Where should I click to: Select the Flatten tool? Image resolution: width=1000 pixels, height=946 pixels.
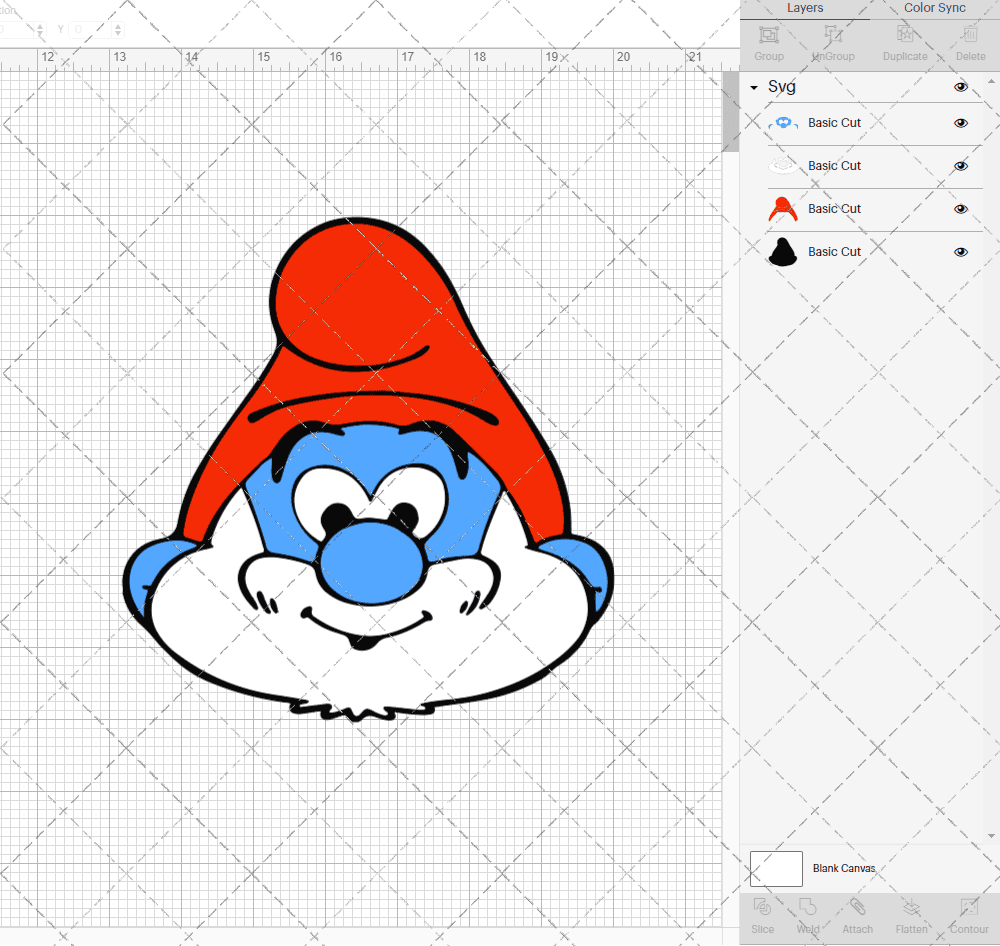point(911,907)
